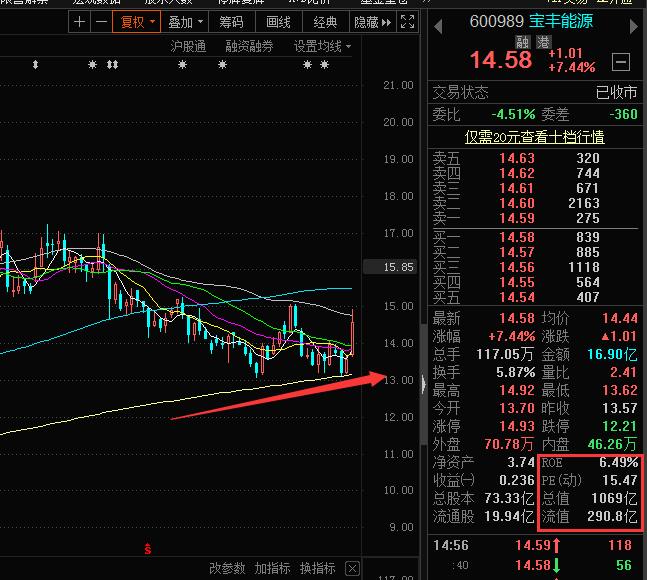Click the 加指标 button

272,568
